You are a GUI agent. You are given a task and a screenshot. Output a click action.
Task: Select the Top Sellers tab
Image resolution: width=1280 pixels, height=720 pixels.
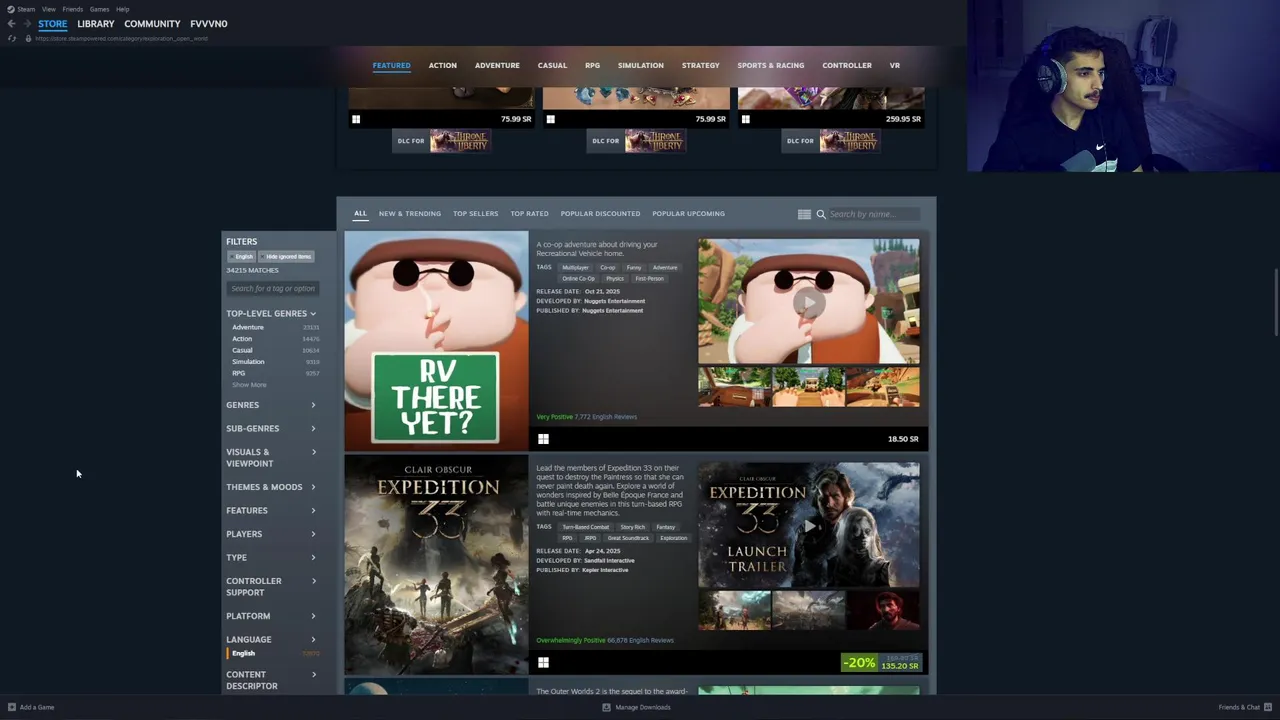pos(475,214)
